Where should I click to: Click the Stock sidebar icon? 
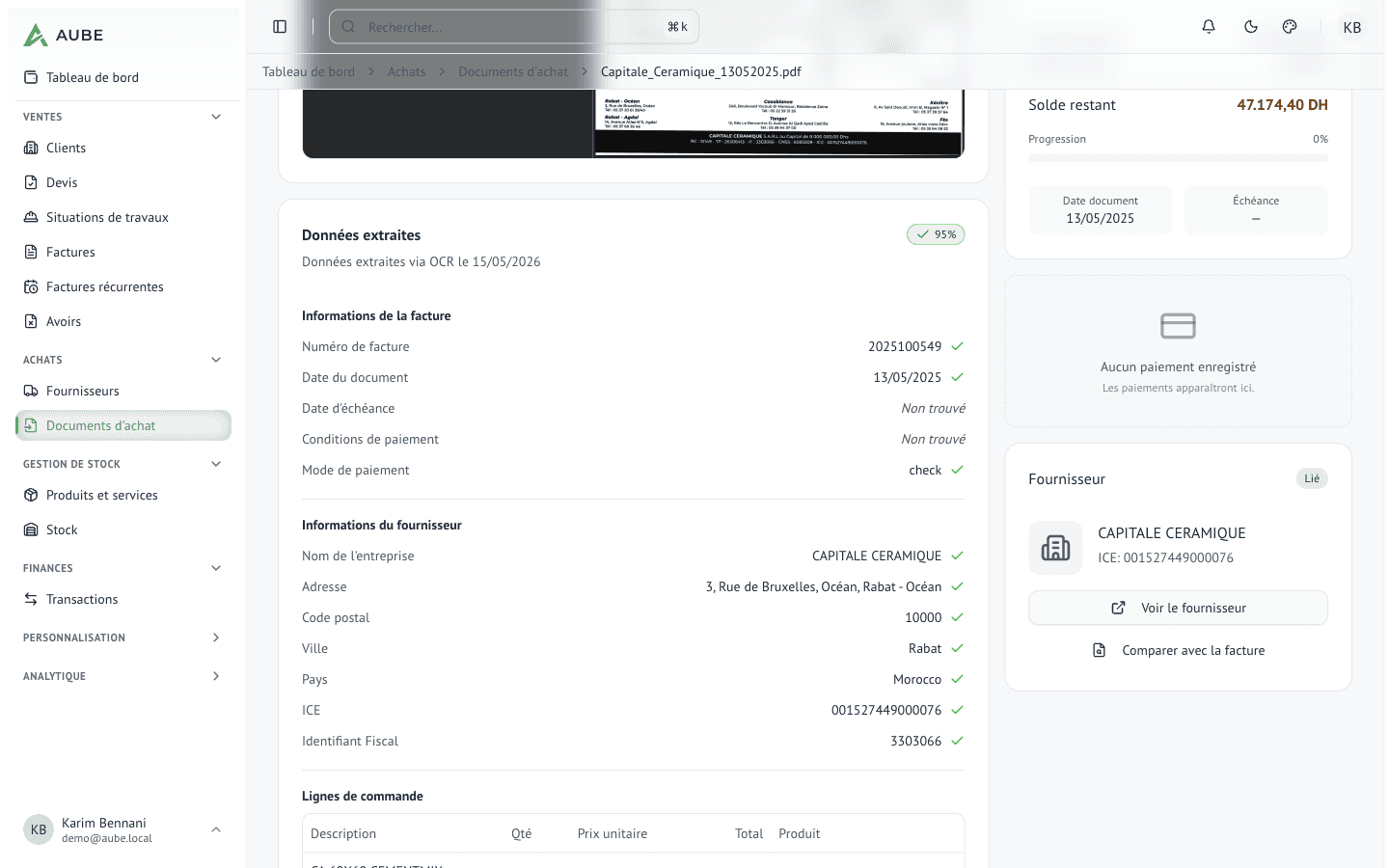pyautogui.click(x=31, y=529)
